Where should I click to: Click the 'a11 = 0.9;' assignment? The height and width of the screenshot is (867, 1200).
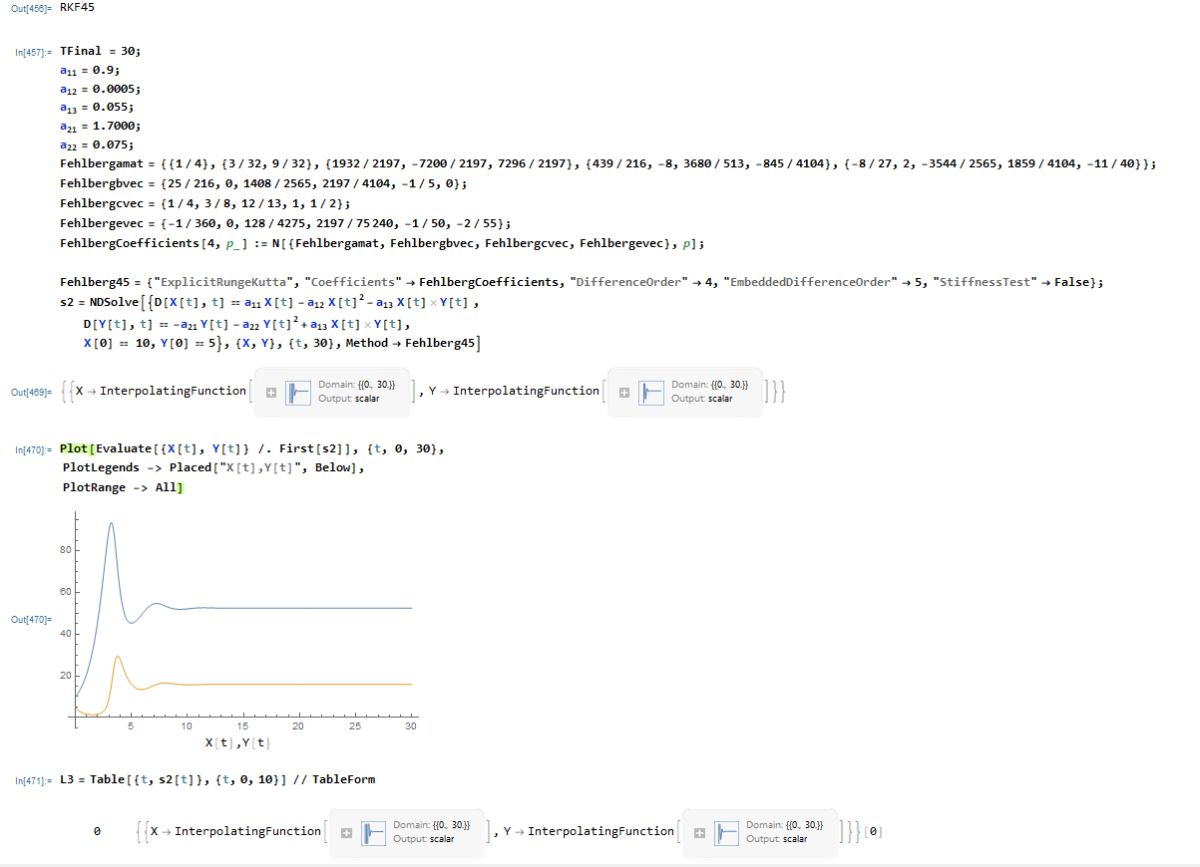click(x=90, y=70)
